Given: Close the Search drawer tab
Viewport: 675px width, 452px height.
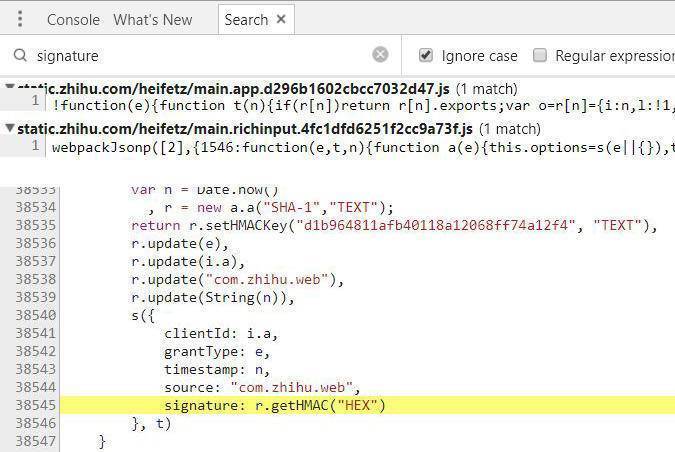Looking at the screenshot, I should [x=281, y=19].
